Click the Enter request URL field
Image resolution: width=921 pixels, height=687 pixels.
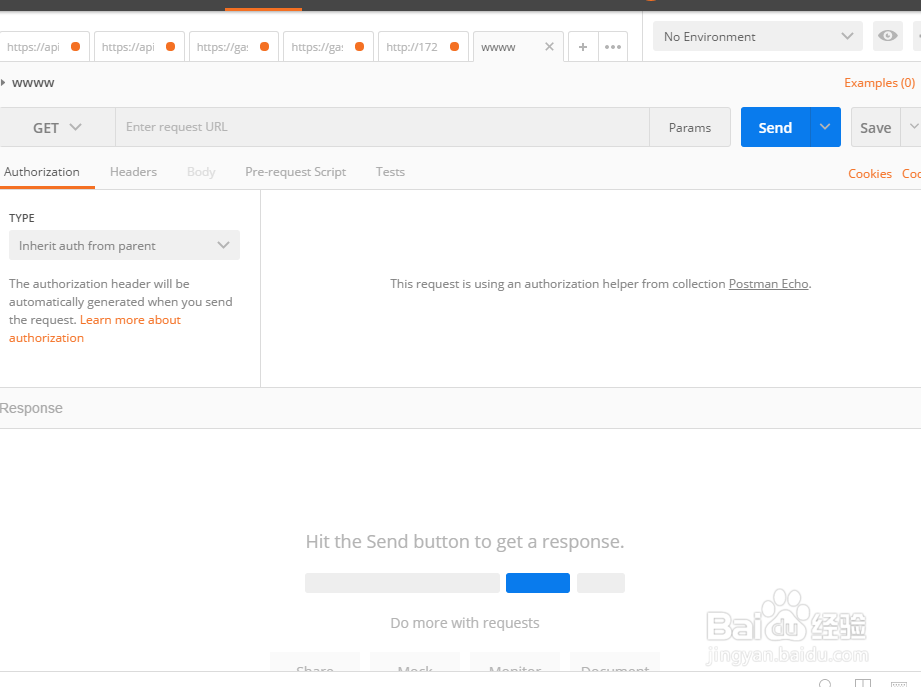[x=382, y=127]
